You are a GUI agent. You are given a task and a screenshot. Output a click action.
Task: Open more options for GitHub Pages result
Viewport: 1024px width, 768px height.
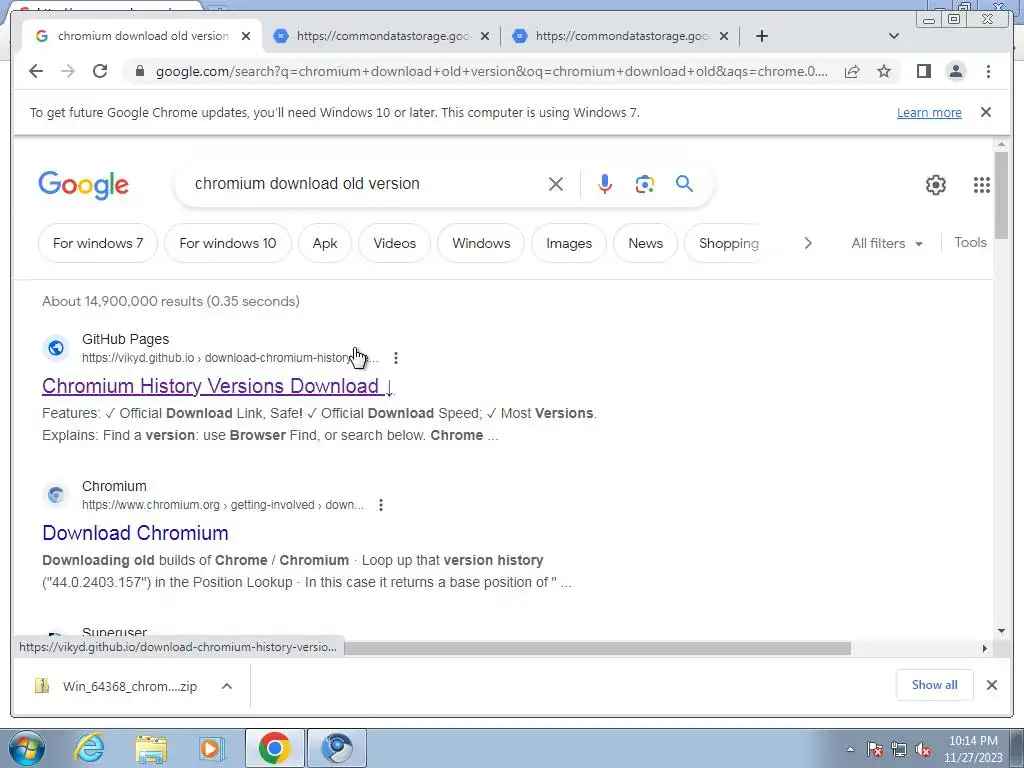tap(396, 358)
